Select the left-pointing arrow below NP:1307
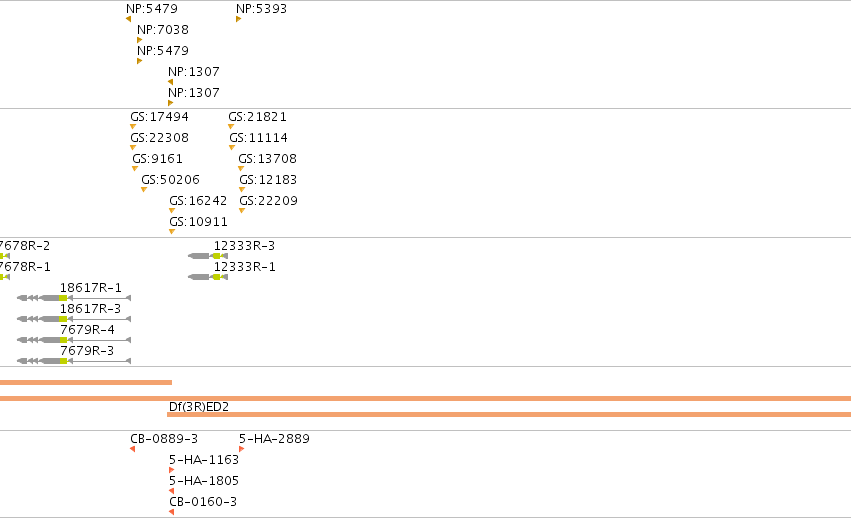The height and width of the screenshot is (518, 851). [170, 82]
